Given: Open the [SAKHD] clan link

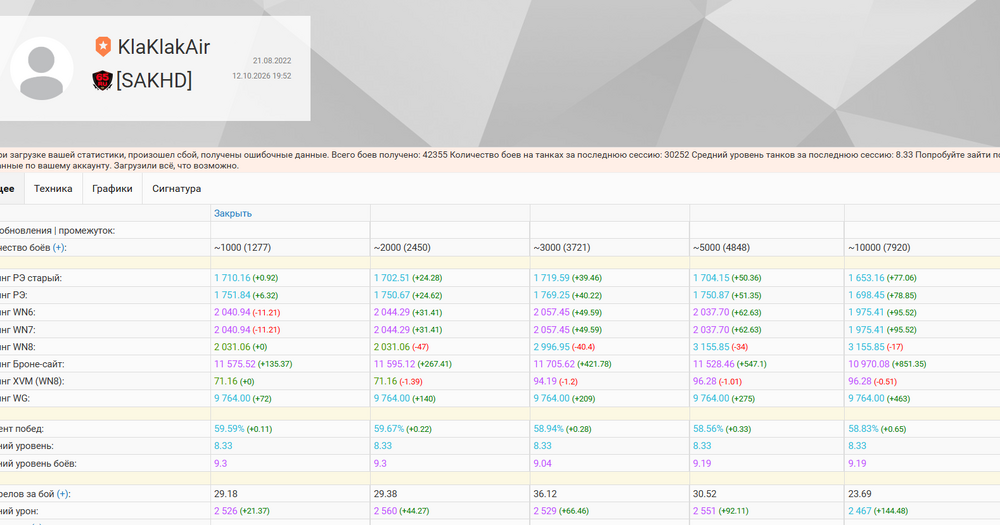Looking at the screenshot, I should click(154, 80).
